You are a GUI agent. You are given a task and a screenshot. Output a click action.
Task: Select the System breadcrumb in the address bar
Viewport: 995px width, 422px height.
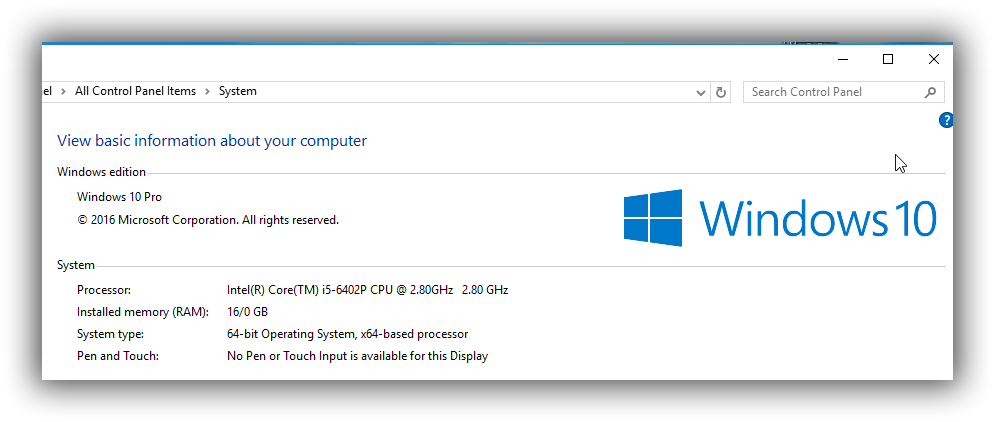point(237,91)
